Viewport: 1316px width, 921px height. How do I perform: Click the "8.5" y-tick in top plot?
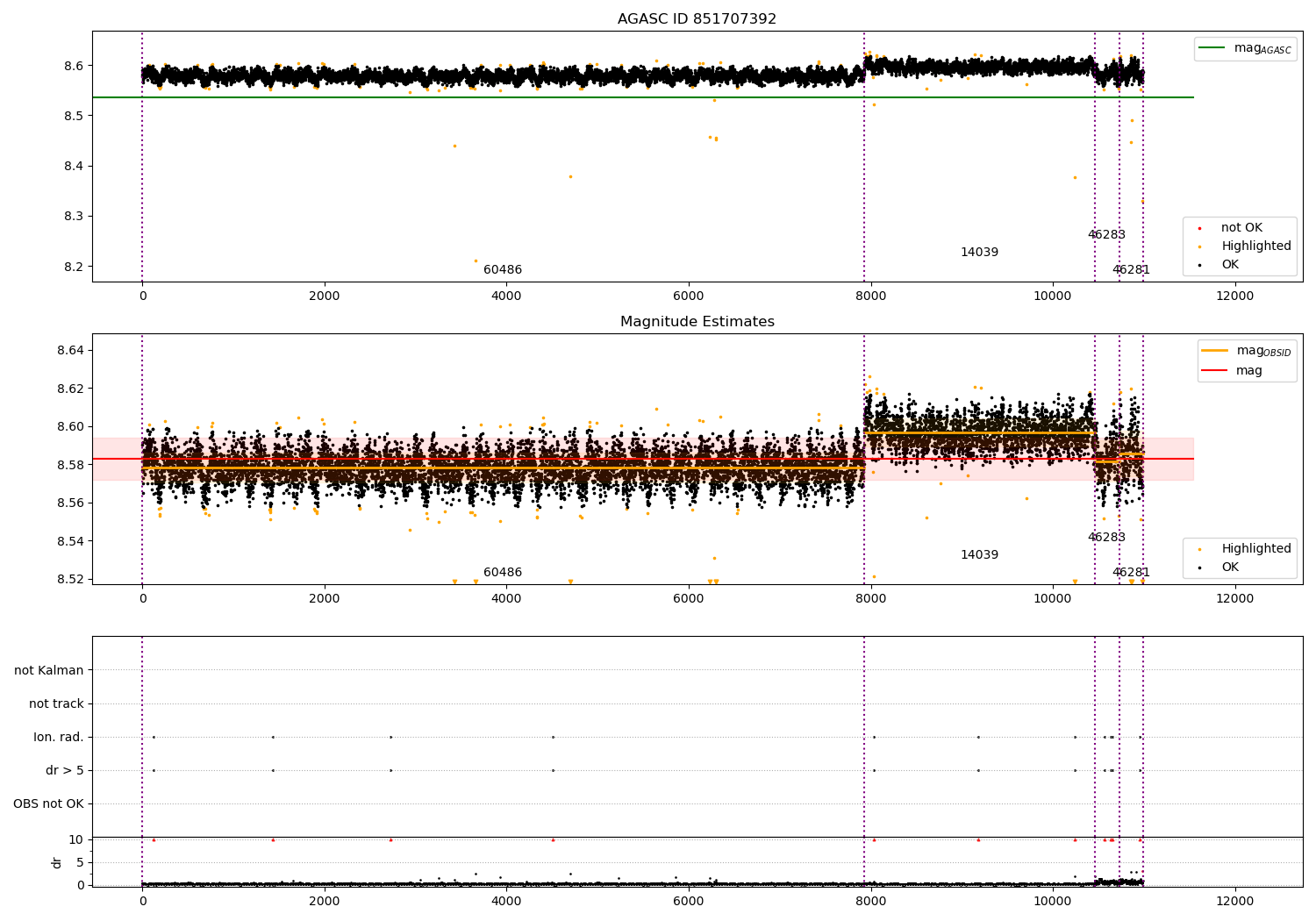point(74,117)
